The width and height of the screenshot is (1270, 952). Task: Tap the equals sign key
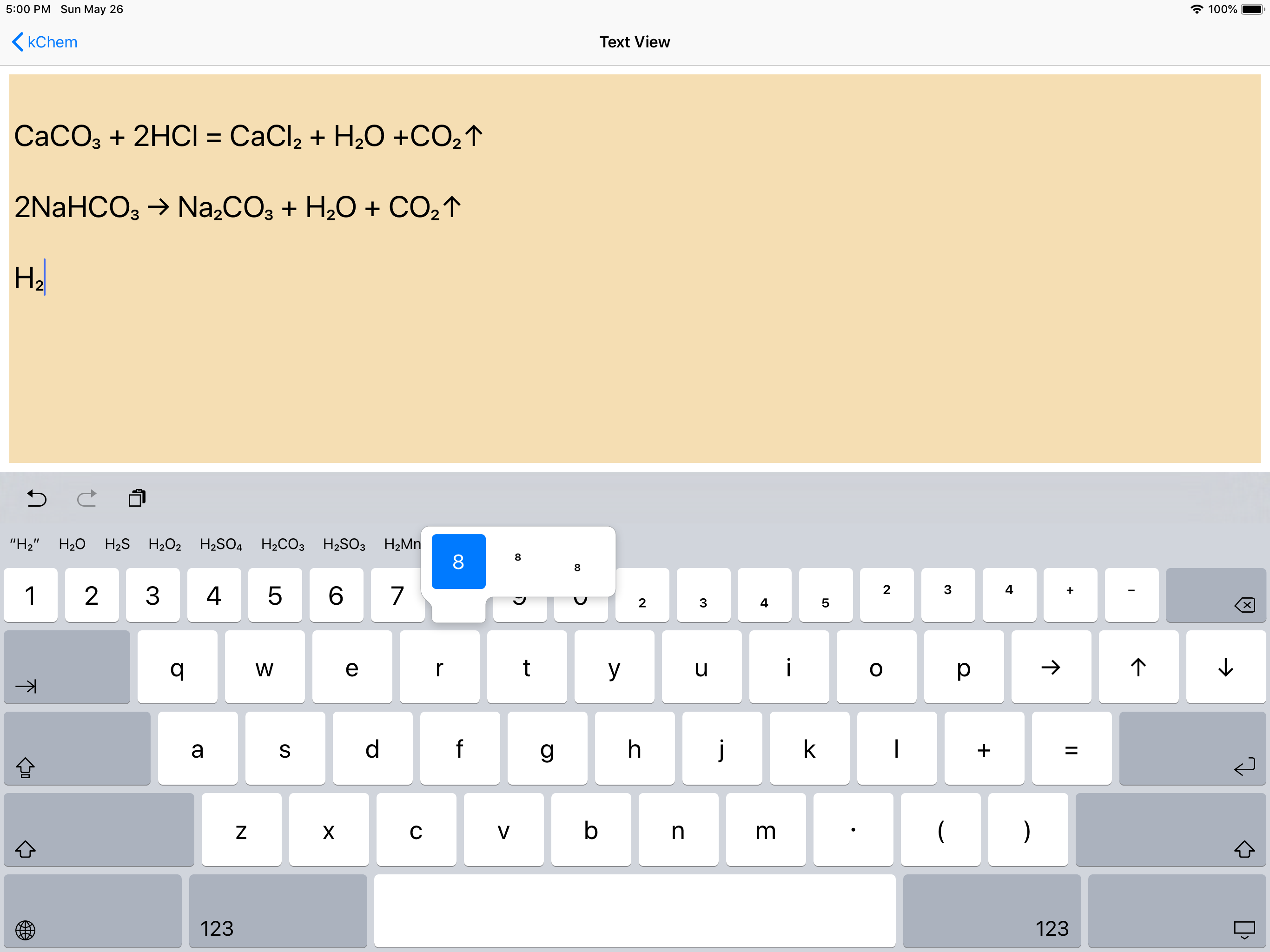click(x=1072, y=749)
